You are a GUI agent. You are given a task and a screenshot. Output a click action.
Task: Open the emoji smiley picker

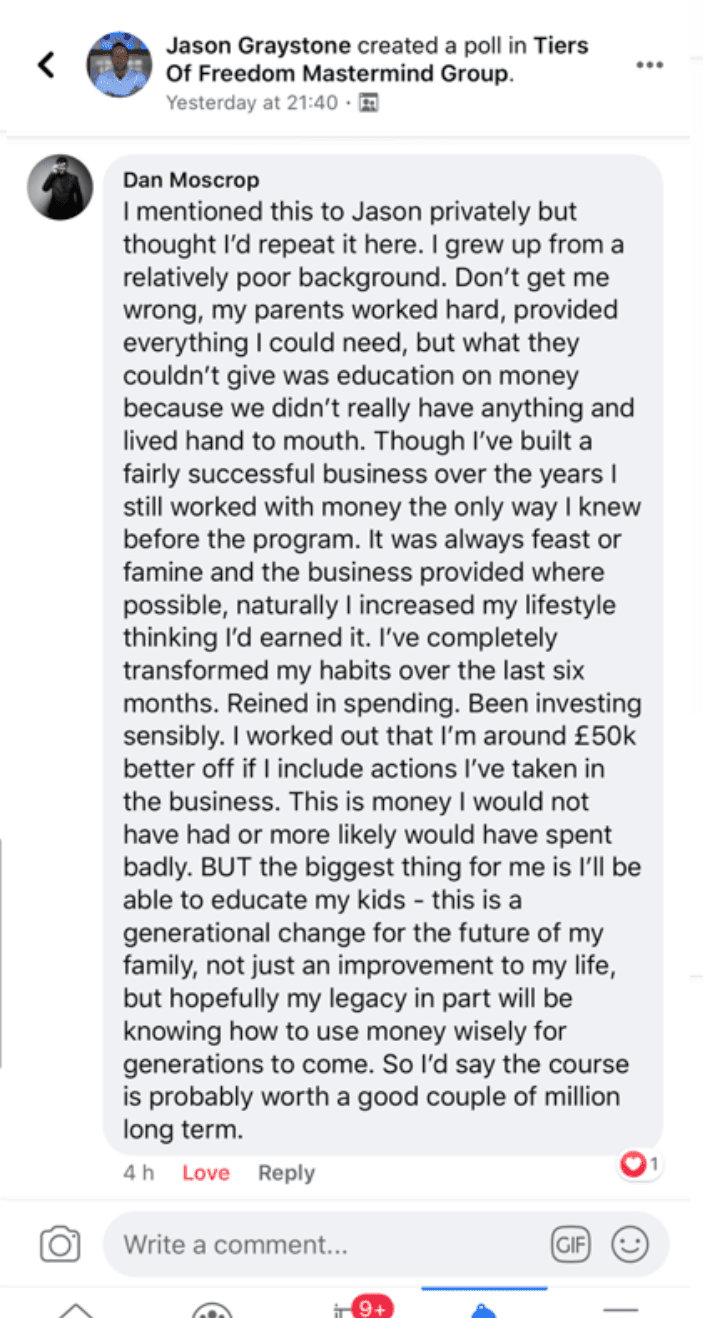click(630, 1245)
